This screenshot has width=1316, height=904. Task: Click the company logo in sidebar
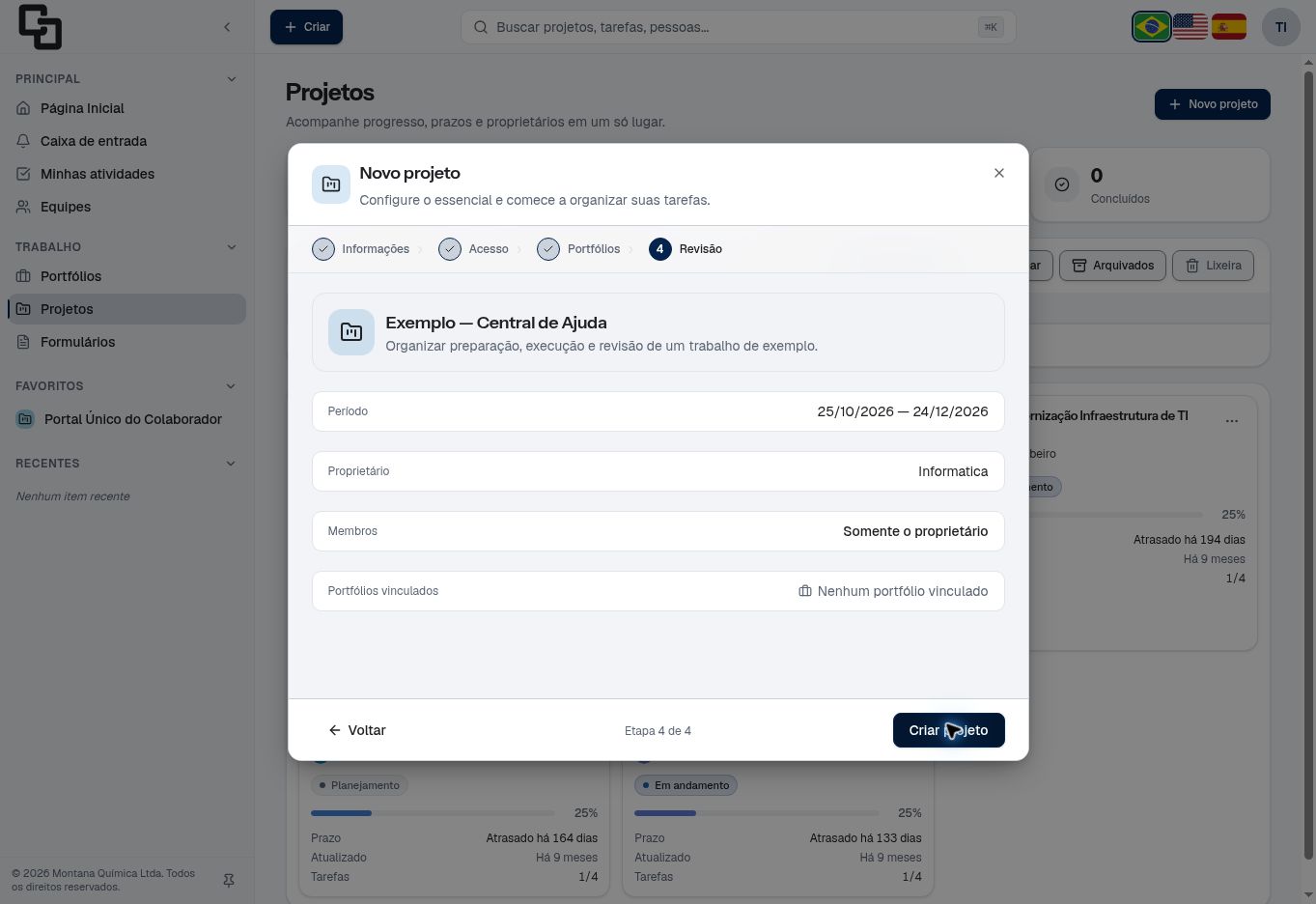click(40, 27)
